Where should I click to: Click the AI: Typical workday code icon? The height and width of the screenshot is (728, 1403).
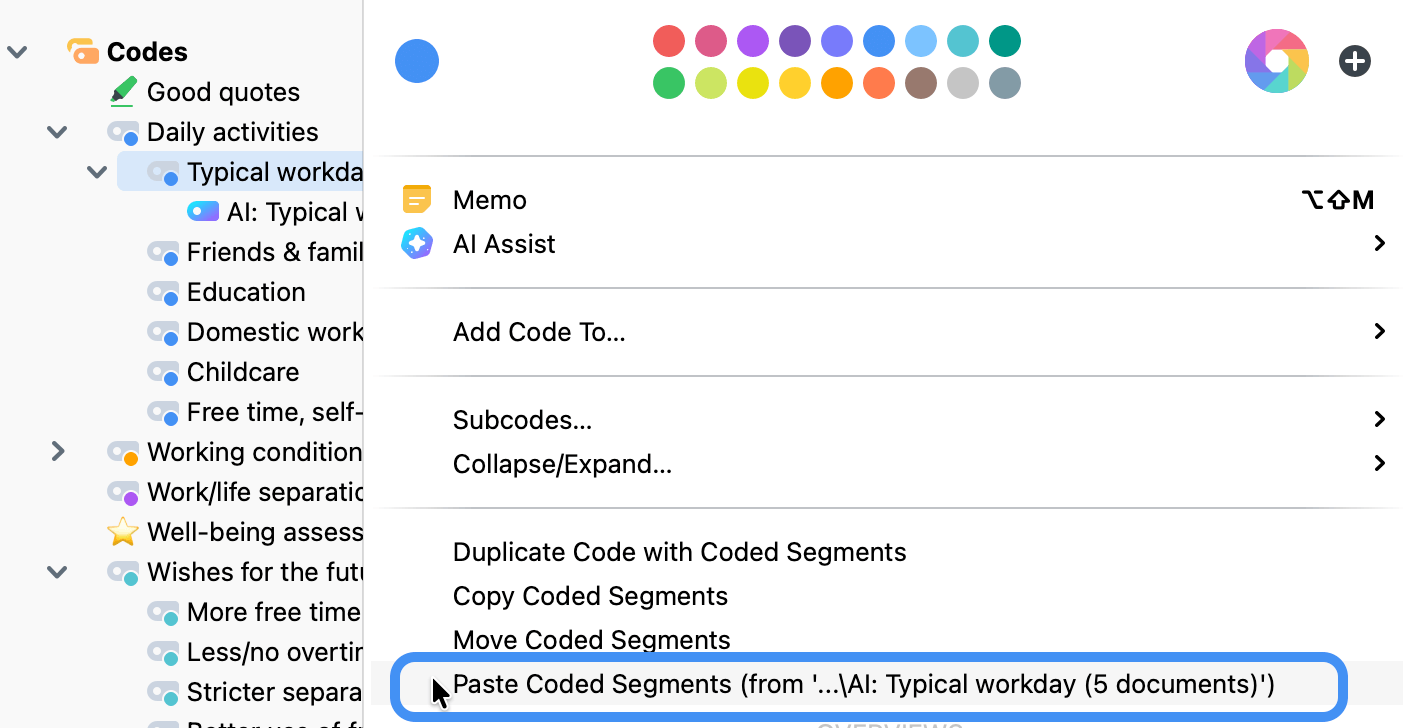[x=202, y=211]
